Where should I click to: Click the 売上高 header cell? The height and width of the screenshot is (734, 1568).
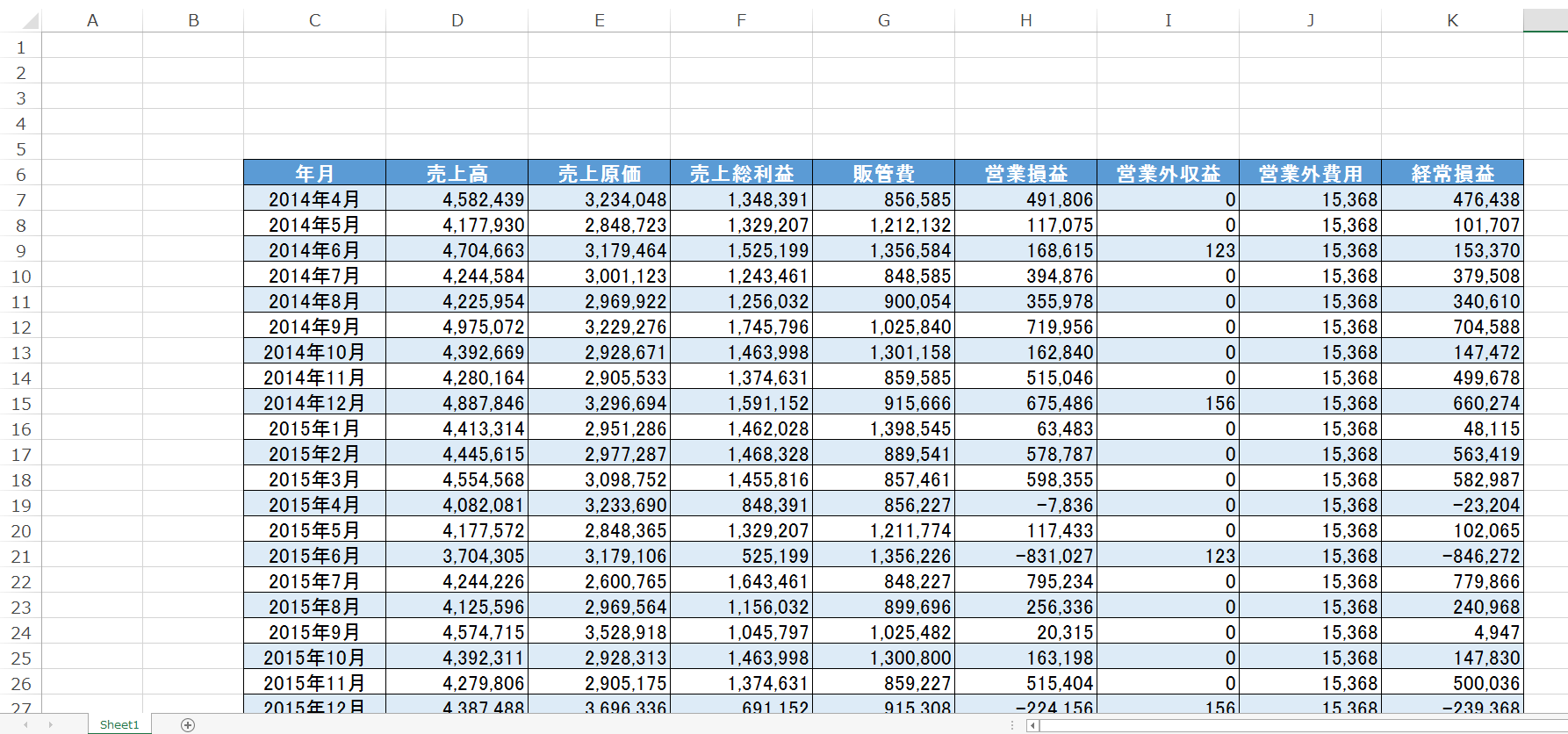coord(457,173)
